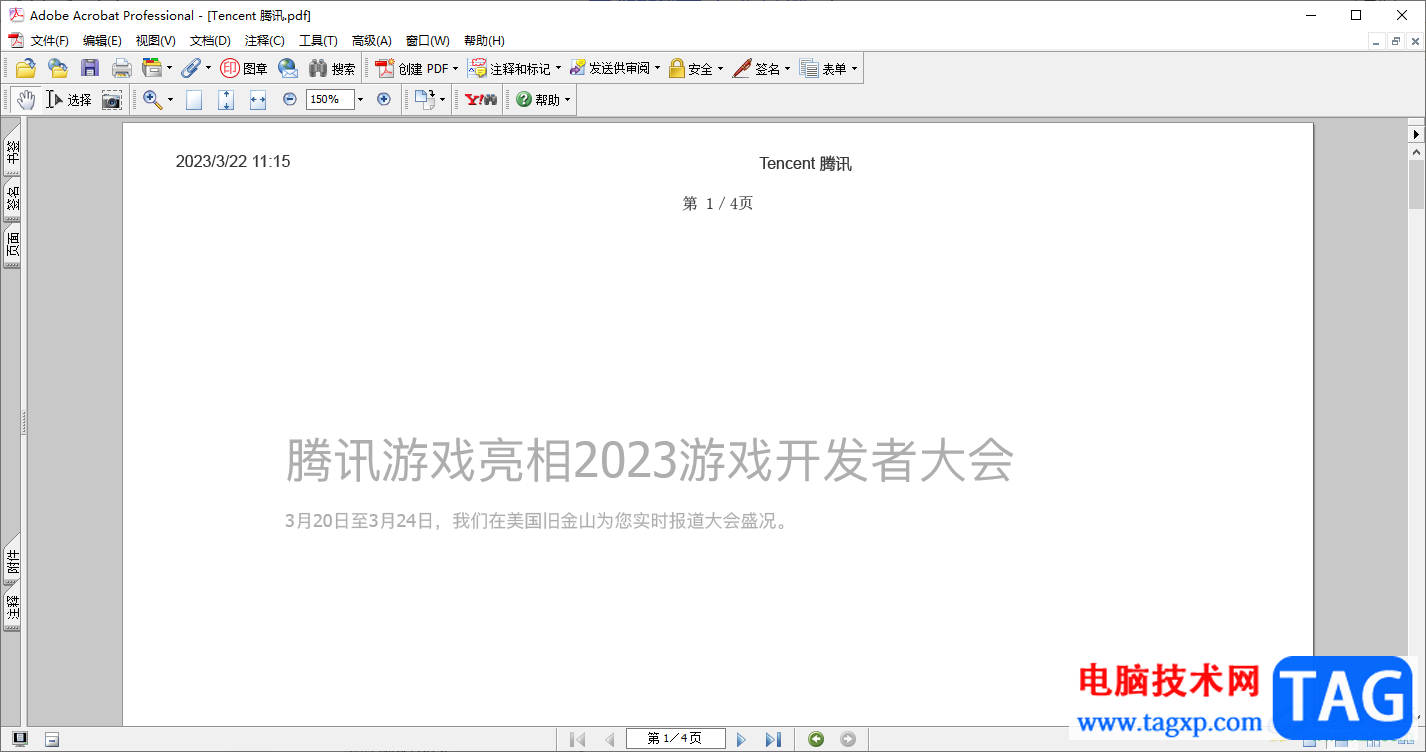This screenshot has height=752, width=1426.
Task: Open the 搜索 binoculars search tool
Action: pos(332,68)
